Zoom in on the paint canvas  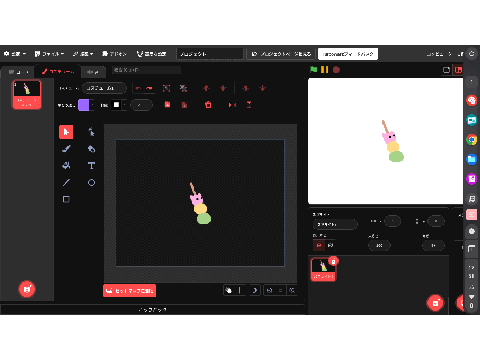point(292,291)
